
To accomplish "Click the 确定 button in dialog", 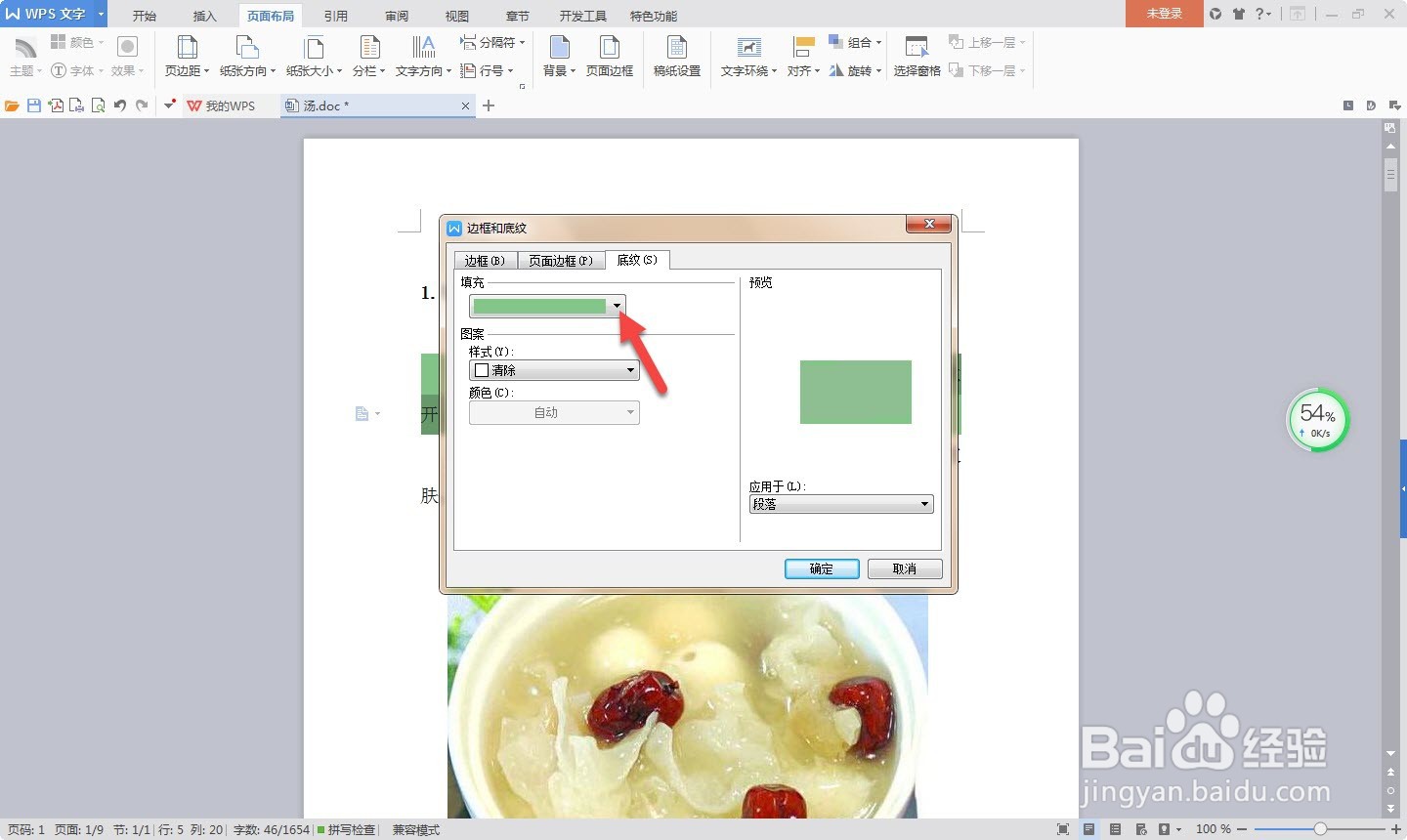I will pyautogui.click(x=822, y=568).
